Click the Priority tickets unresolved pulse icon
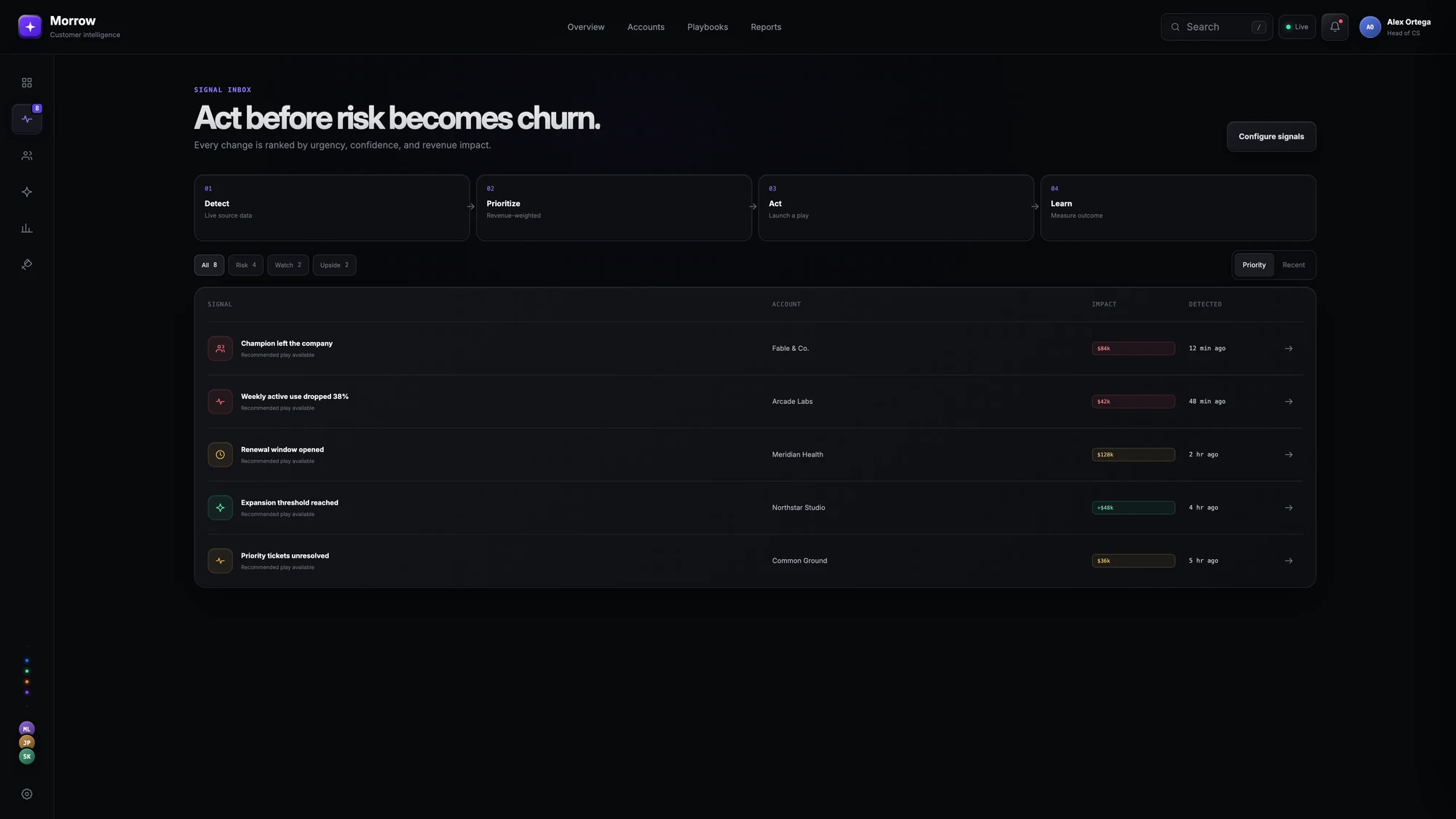Viewport: 1456px width, 819px height. click(220, 561)
